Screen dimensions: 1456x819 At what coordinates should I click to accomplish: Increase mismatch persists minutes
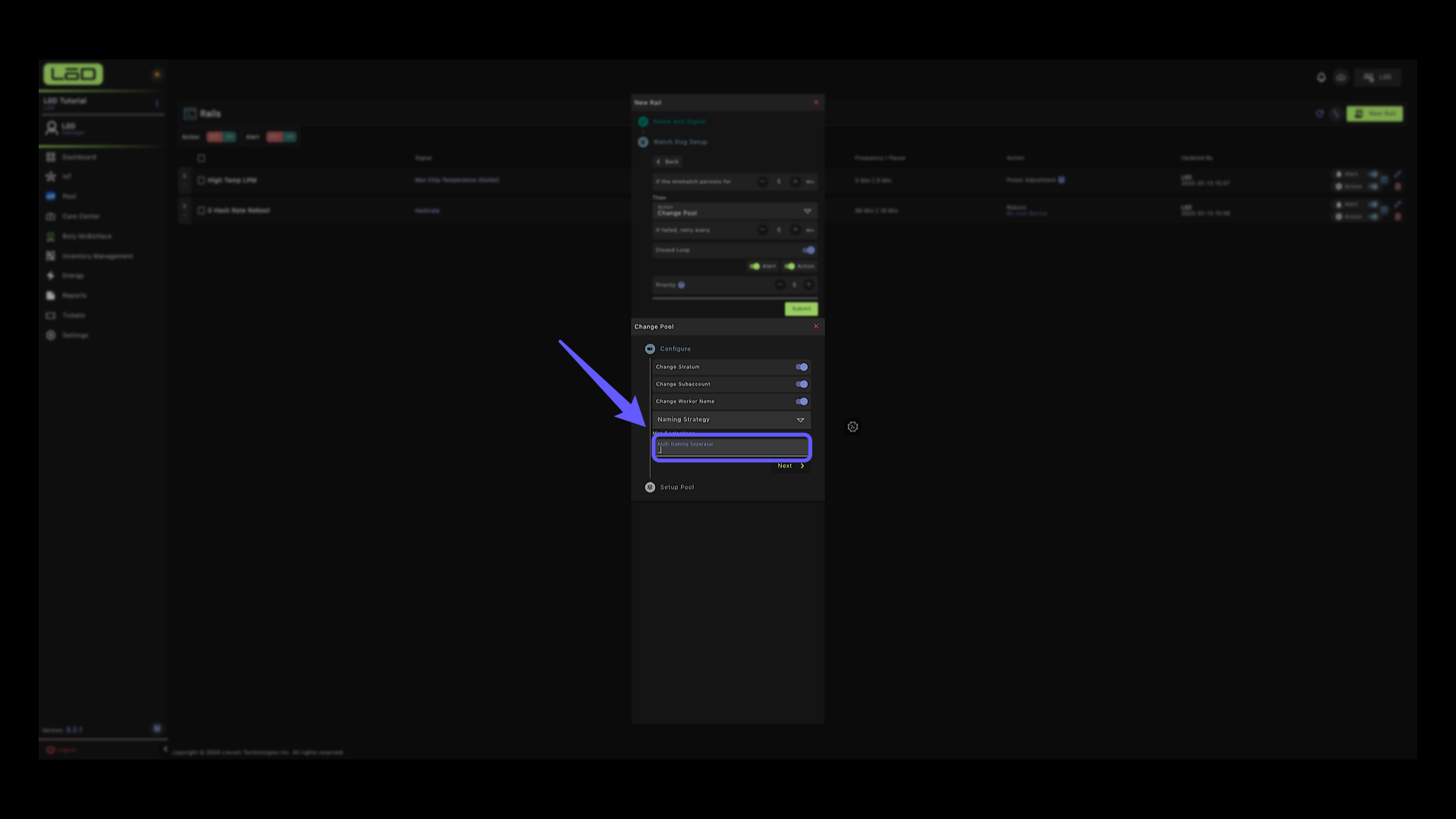click(795, 181)
